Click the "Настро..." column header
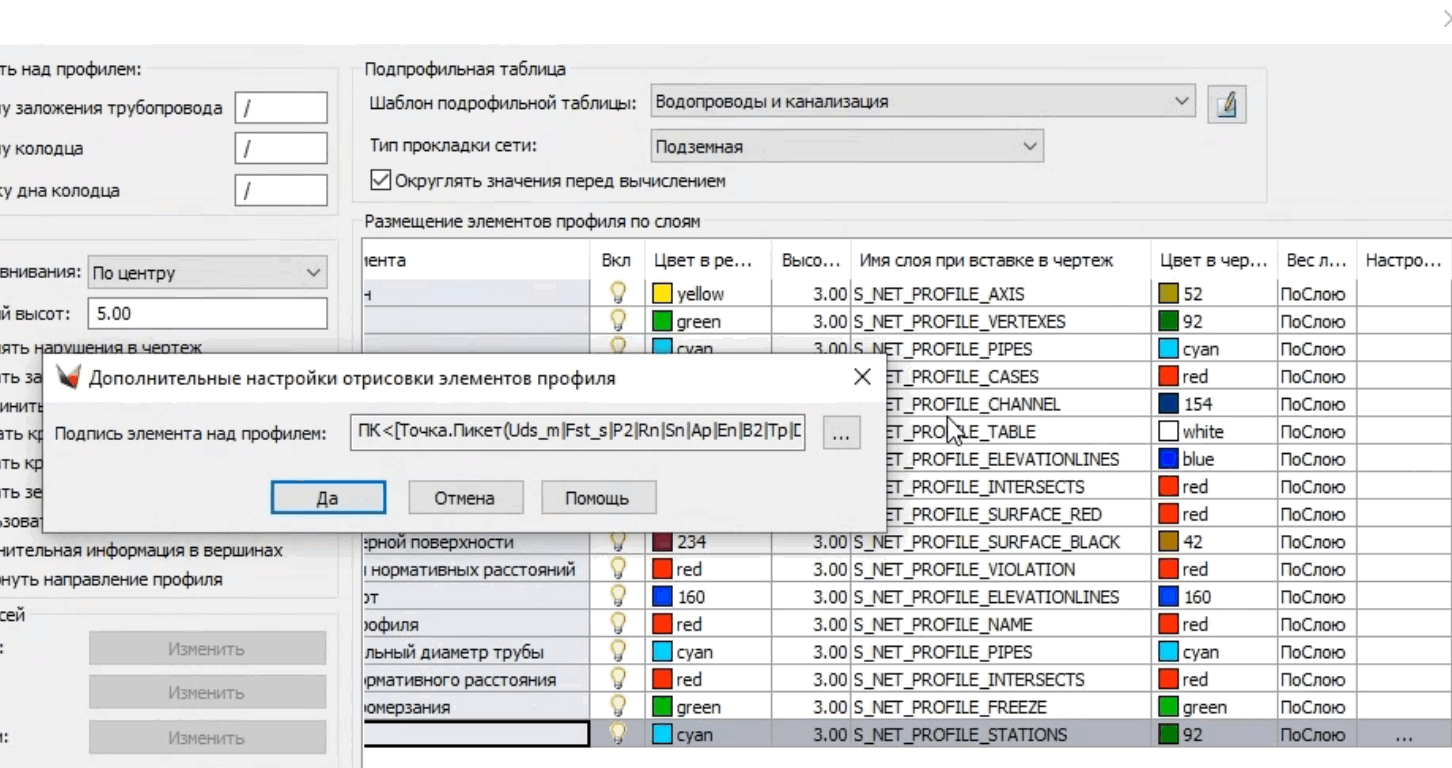This screenshot has height=768, width=1452. [x=1402, y=260]
